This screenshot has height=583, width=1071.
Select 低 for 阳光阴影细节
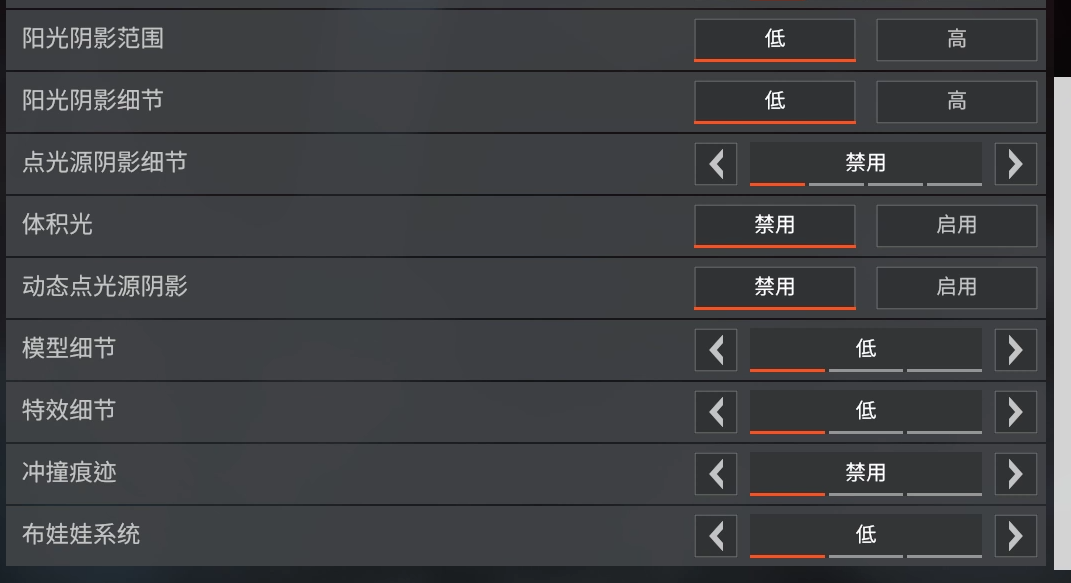pos(774,101)
